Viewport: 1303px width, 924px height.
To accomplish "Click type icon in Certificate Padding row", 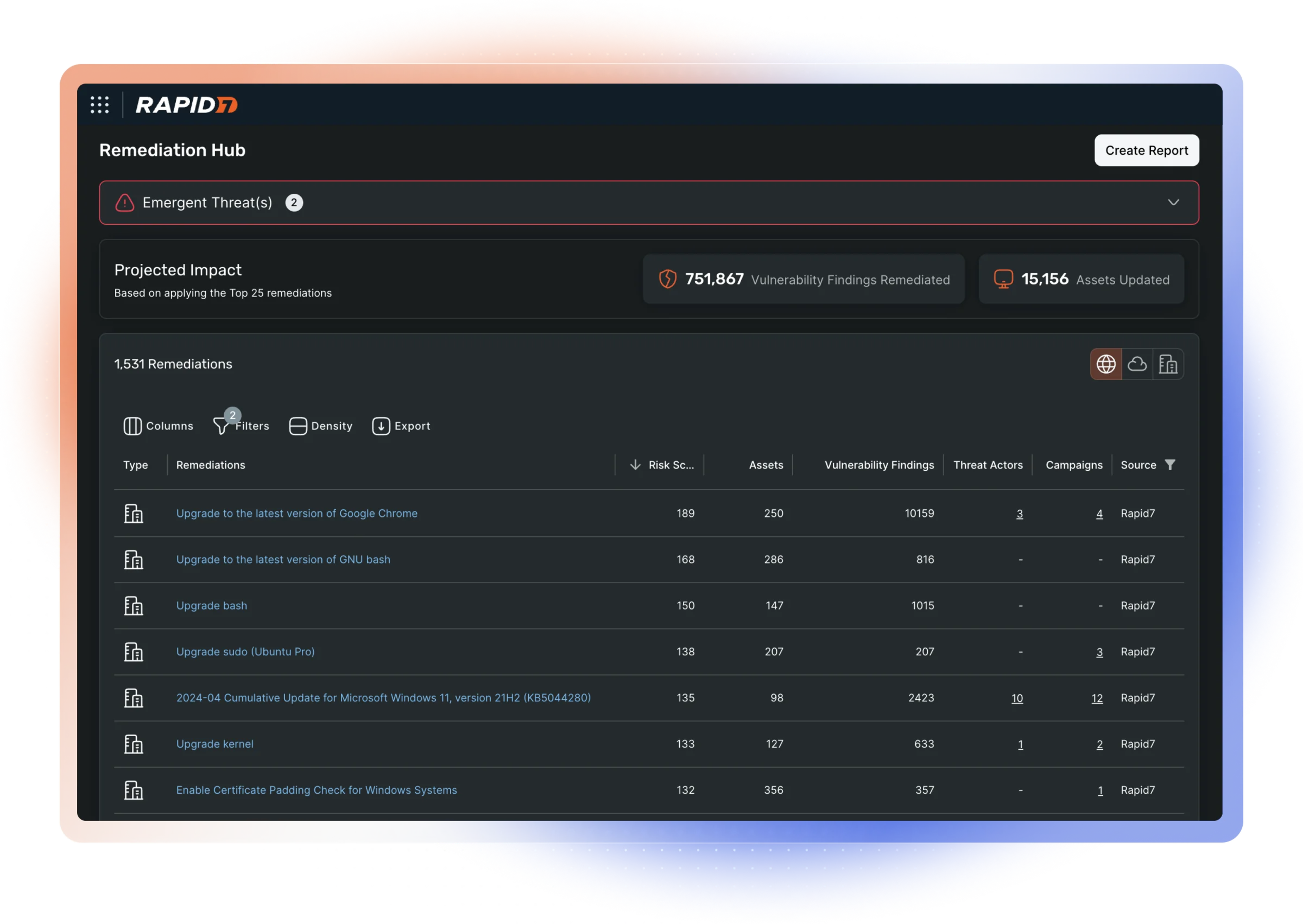I will tap(134, 790).
